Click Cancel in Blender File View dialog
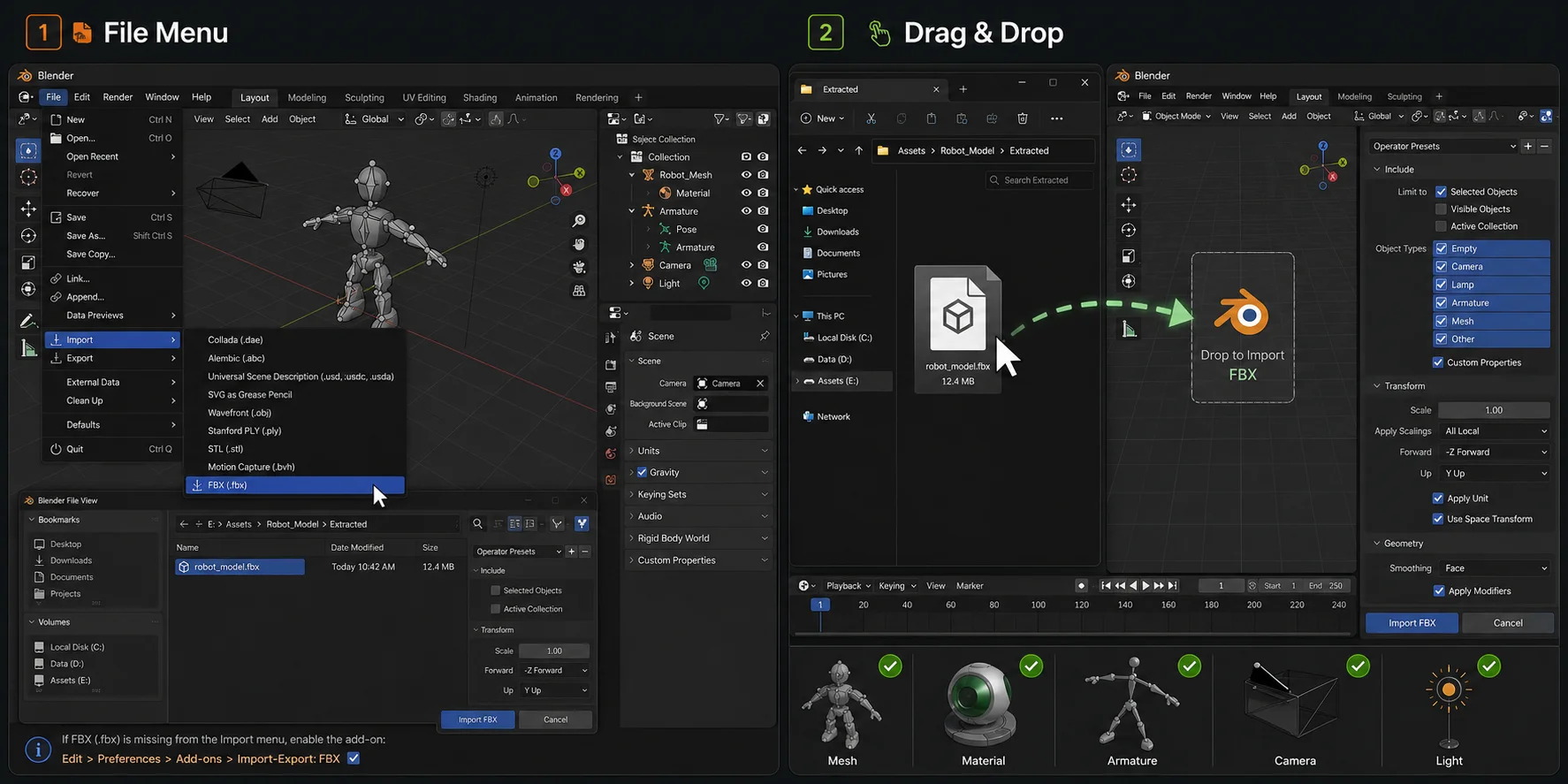 tap(556, 719)
